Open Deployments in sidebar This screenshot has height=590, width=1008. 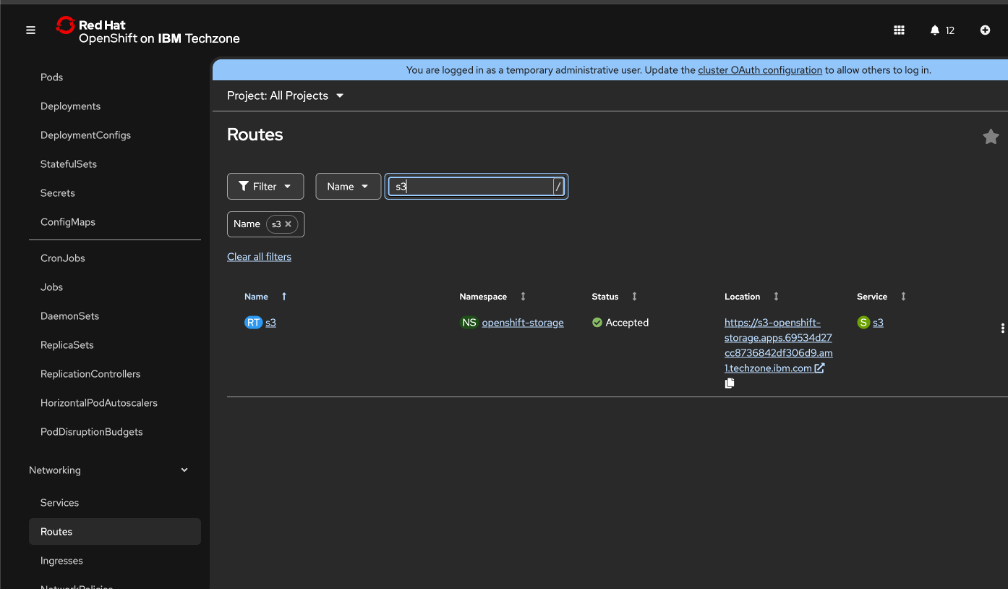point(70,106)
